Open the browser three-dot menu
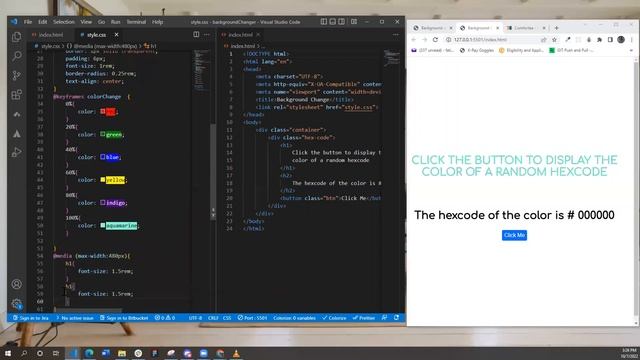The width and height of the screenshot is (640, 360). pyautogui.click(x=631, y=40)
